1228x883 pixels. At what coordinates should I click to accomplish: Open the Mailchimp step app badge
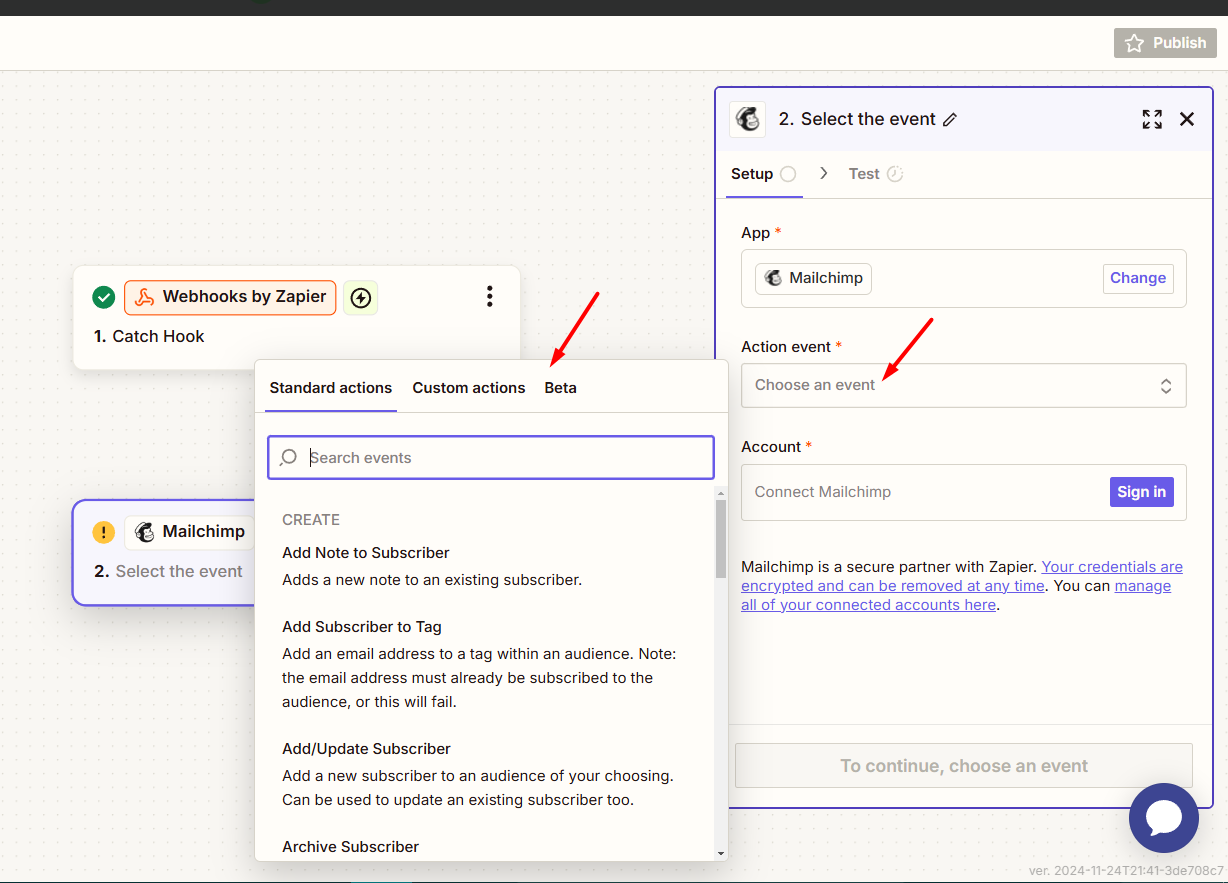190,532
